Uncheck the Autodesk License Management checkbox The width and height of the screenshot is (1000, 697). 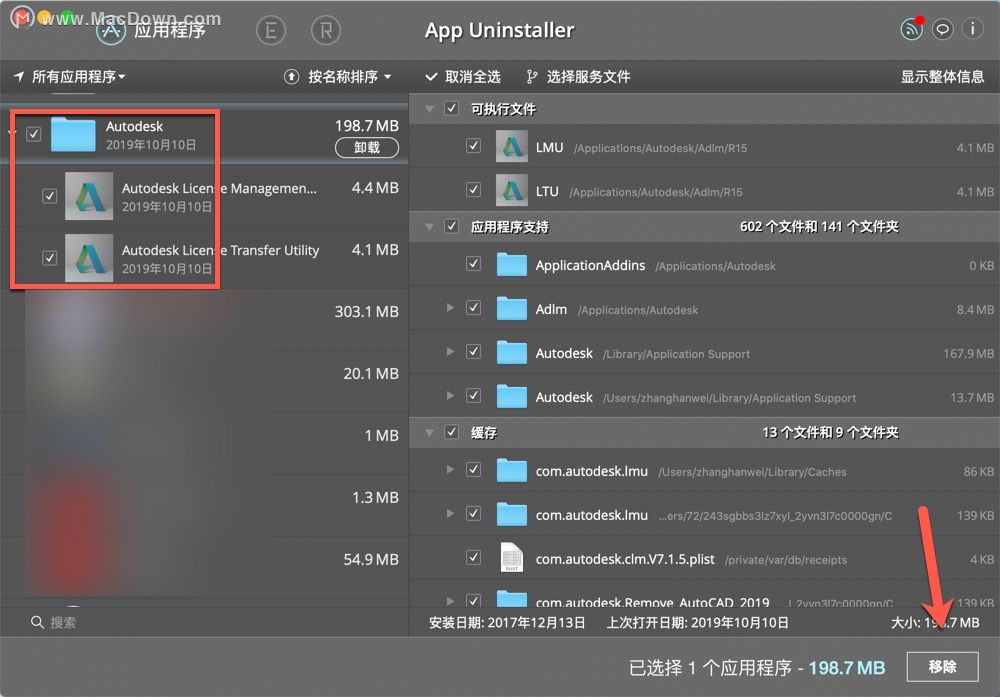coord(50,196)
